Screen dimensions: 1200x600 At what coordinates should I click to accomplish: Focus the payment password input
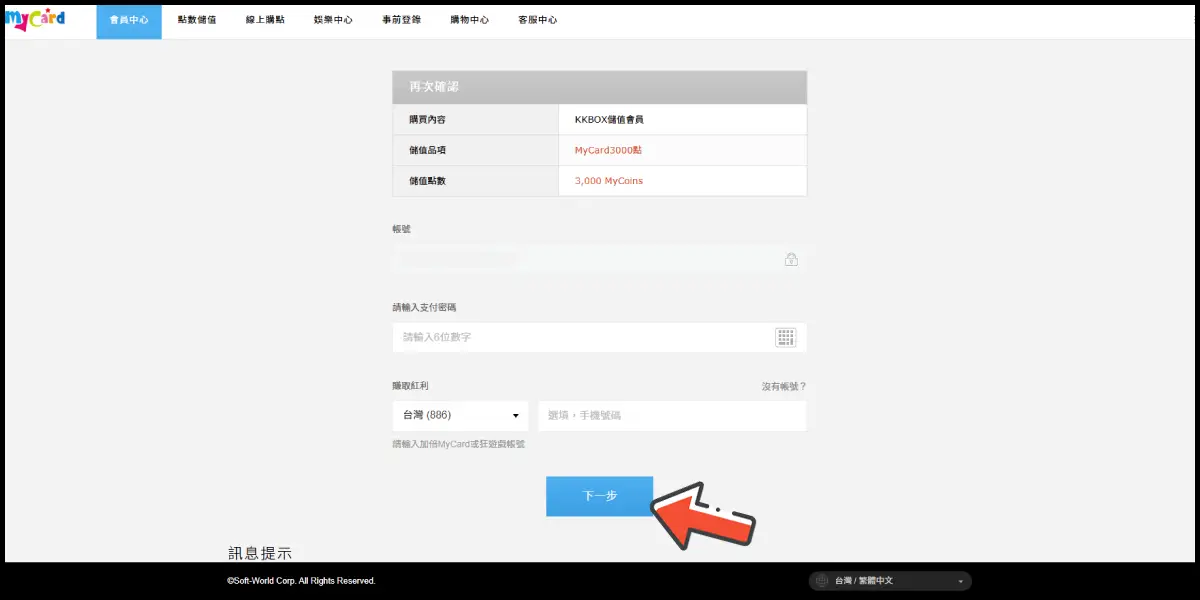coord(599,337)
